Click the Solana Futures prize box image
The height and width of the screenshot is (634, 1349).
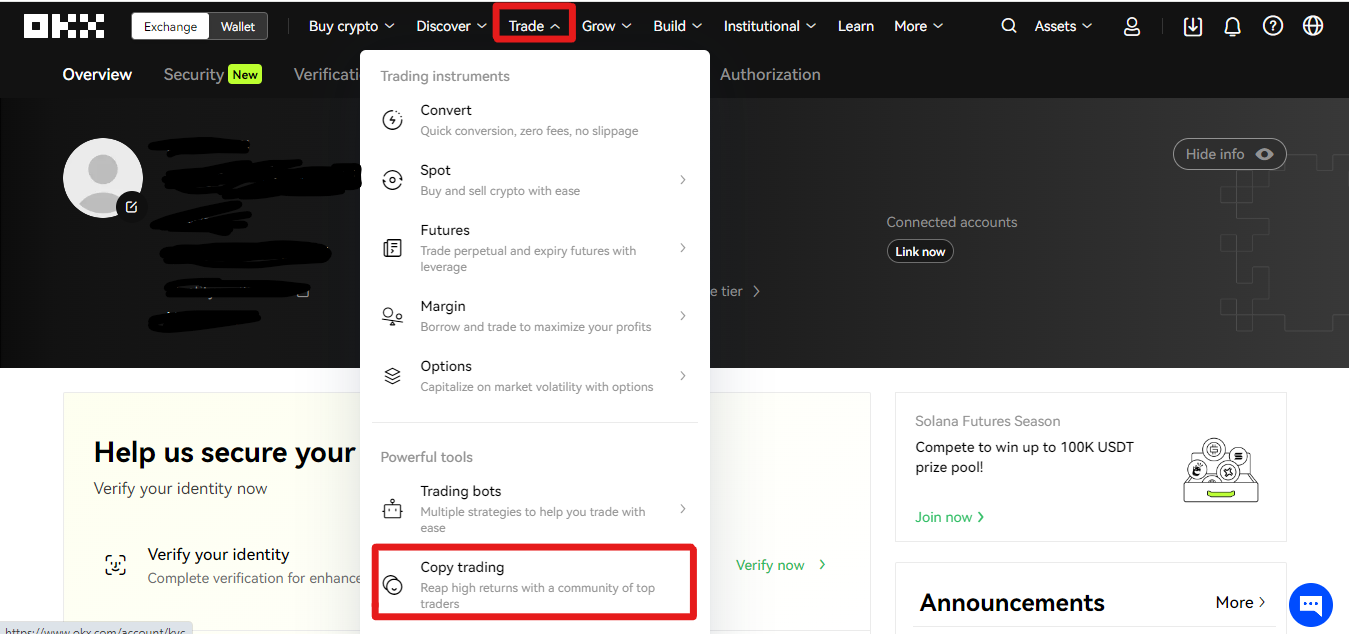[x=1220, y=469]
